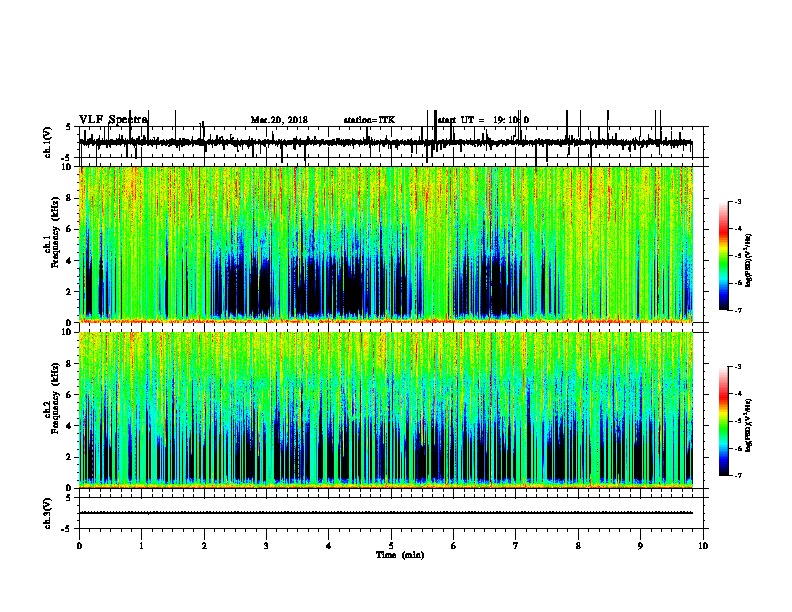Click the ch.2 frequency-axis tick "6"
This screenshot has width=792, height=612.
coord(71,395)
